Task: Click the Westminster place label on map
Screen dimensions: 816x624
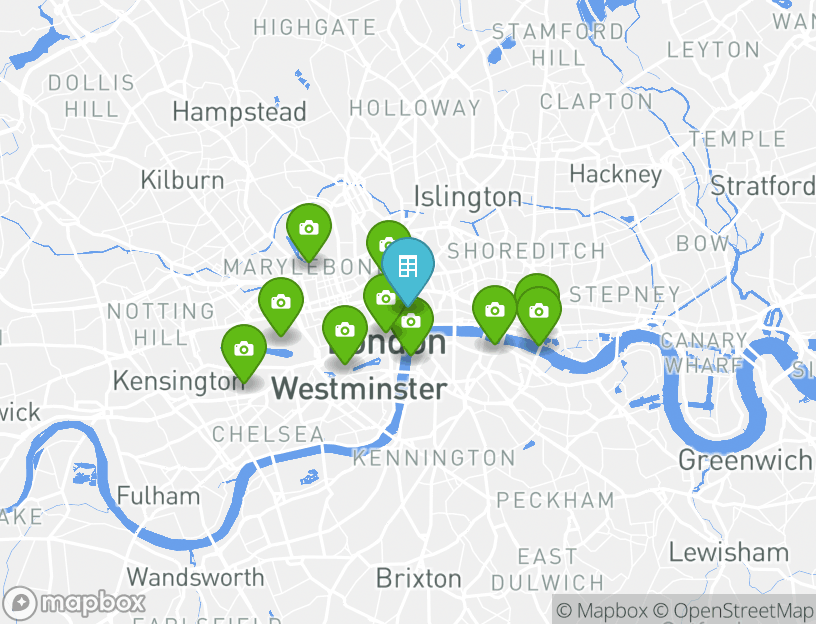Action: point(359,389)
